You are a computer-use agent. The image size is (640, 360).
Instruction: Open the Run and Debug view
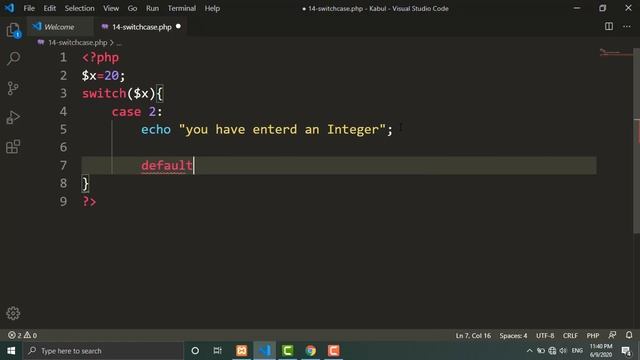click(13, 118)
